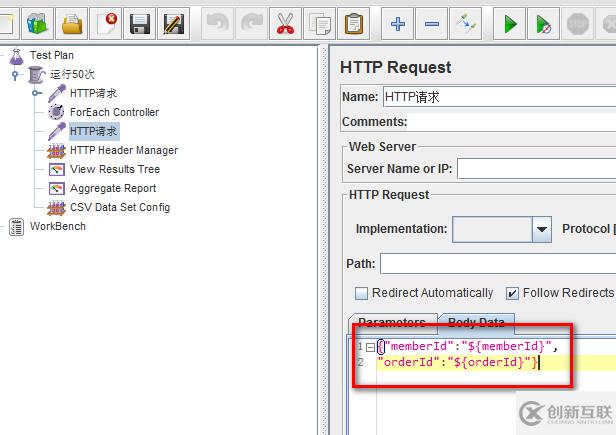Click into the Name field
616x435 pixels.
coord(499,97)
